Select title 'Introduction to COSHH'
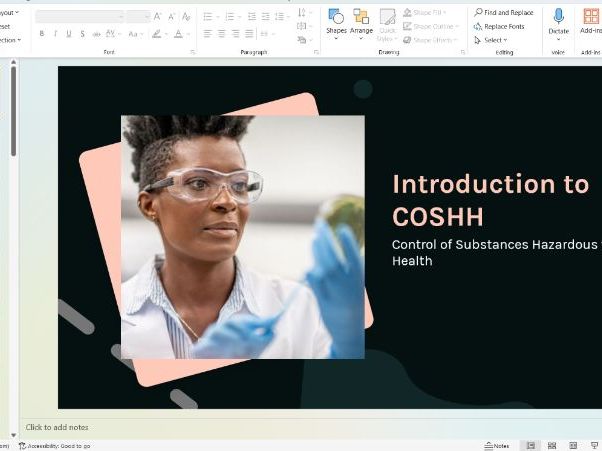This screenshot has width=602, height=451. click(490, 200)
